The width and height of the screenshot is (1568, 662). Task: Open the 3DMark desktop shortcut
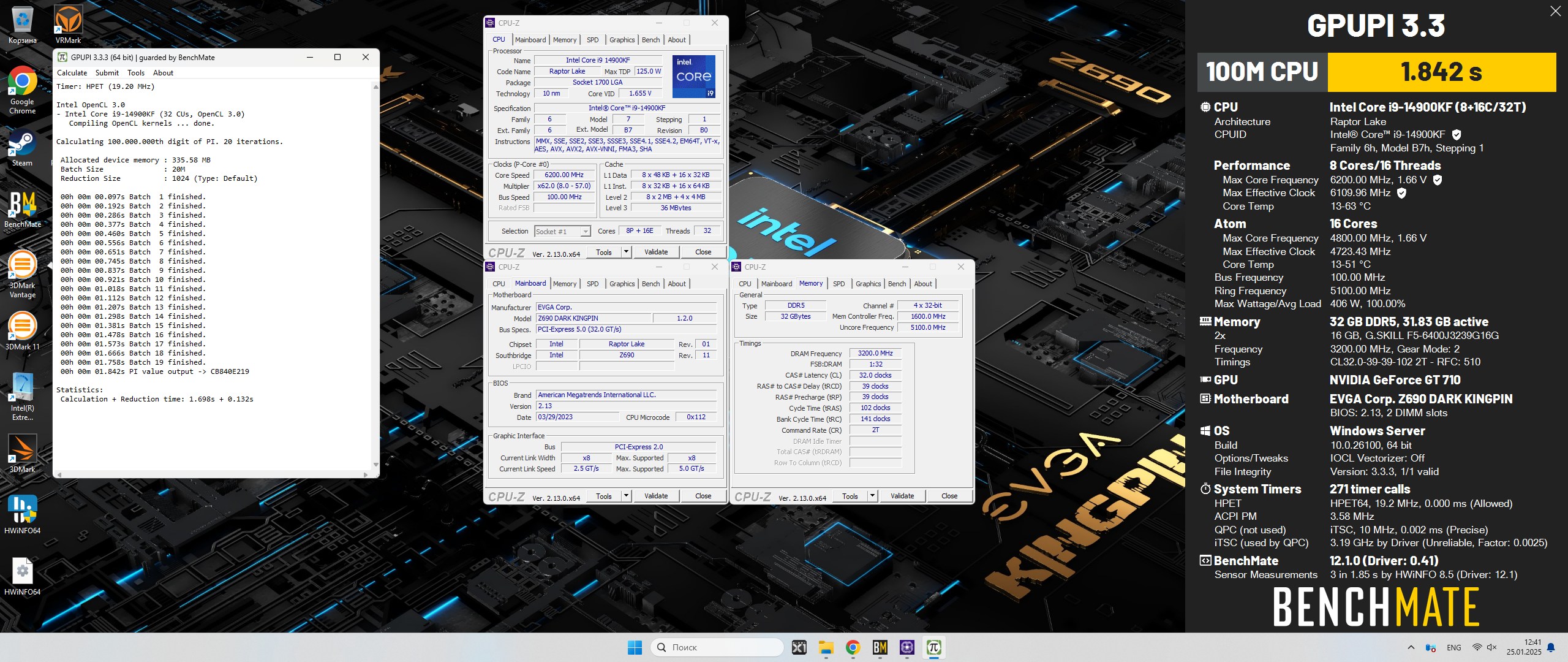click(22, 454)
